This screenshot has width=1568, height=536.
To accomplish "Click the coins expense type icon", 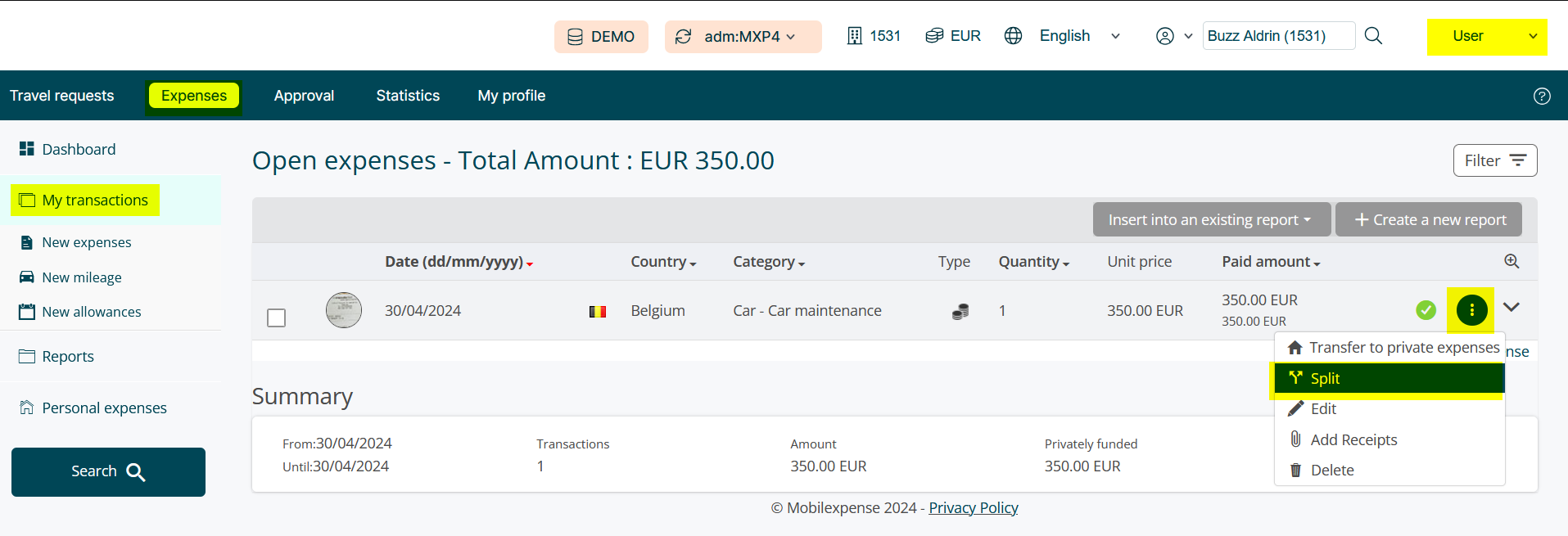I will (960, 311).
